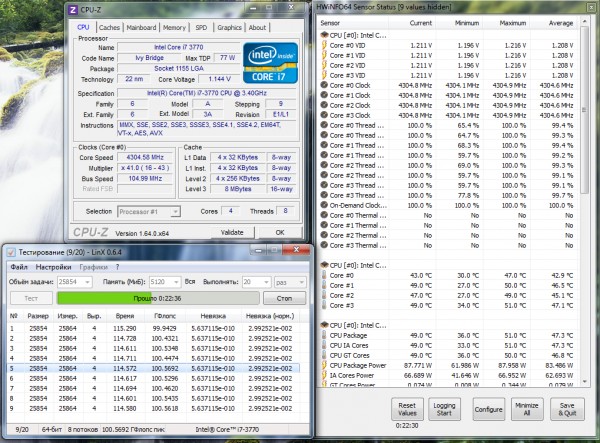The image size is (600, 443).
Task: Open the 'раз' units dropdown
Action: pyautogui.click(x=290, y=282)
